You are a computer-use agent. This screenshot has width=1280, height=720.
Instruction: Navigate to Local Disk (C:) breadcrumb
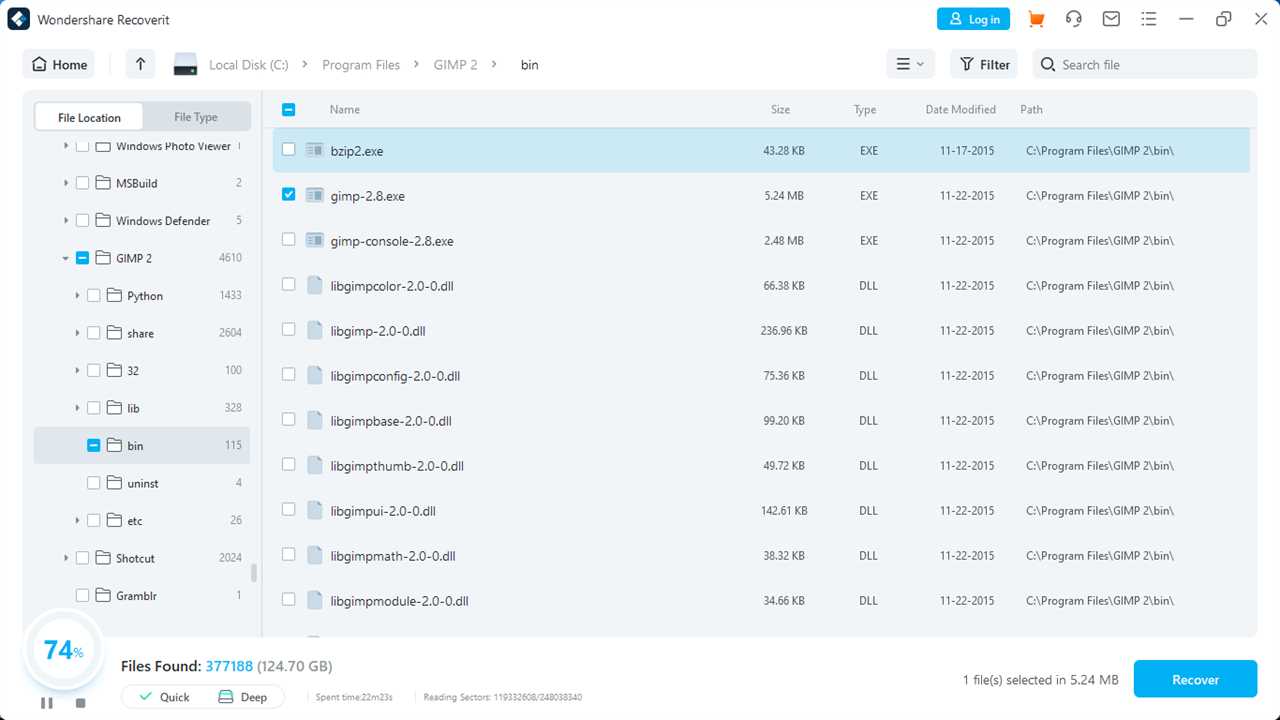click(248, 65)
